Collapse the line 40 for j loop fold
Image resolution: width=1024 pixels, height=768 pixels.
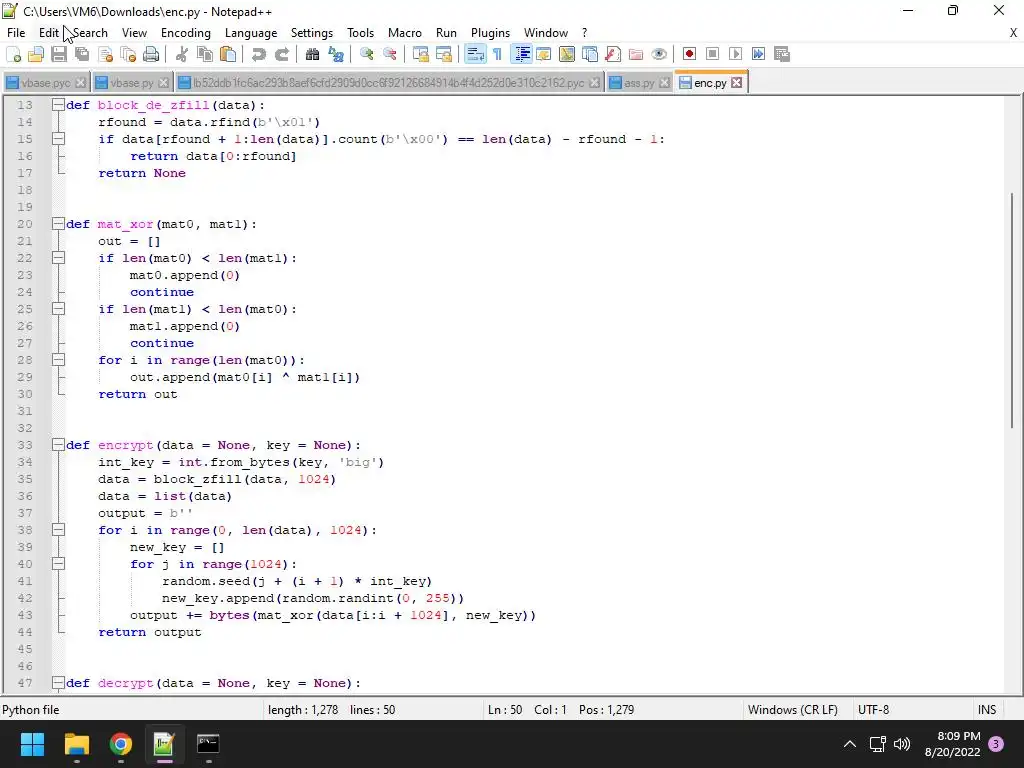coord(58,563)
